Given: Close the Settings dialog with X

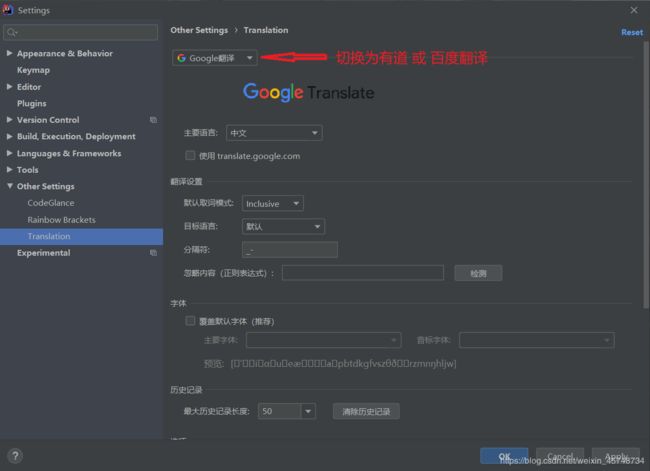Looking at the screenshot, I should click(634, 10).
